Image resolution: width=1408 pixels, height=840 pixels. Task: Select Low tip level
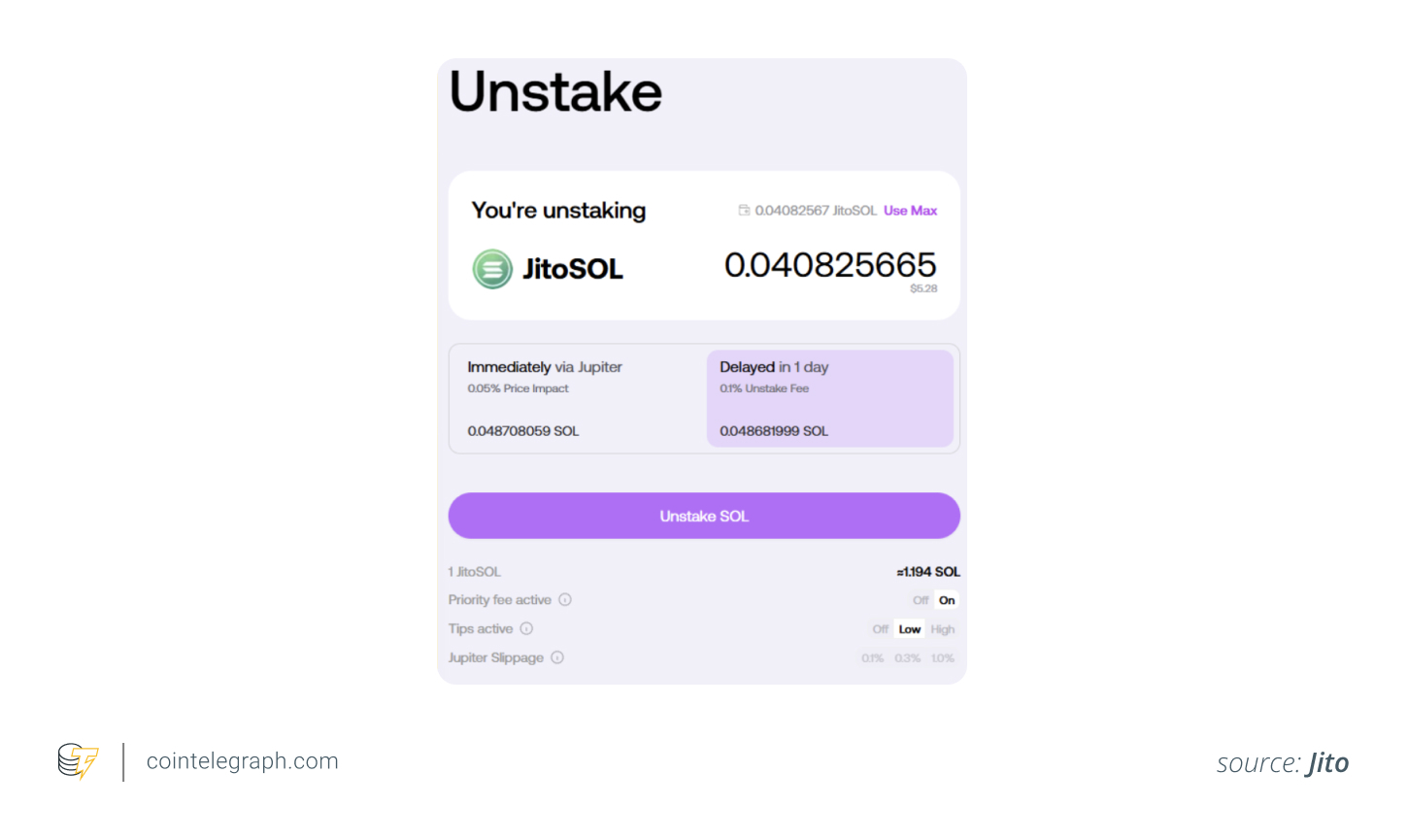(910, 628)
